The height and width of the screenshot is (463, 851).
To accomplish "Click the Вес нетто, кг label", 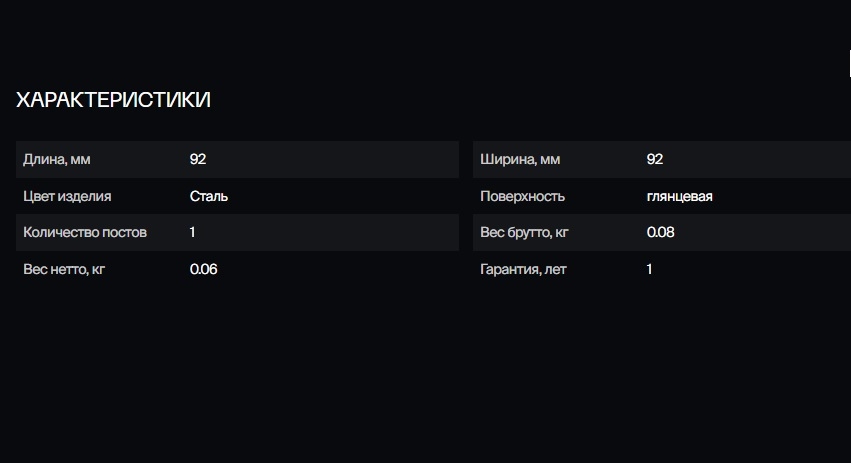I will point(64,269).
